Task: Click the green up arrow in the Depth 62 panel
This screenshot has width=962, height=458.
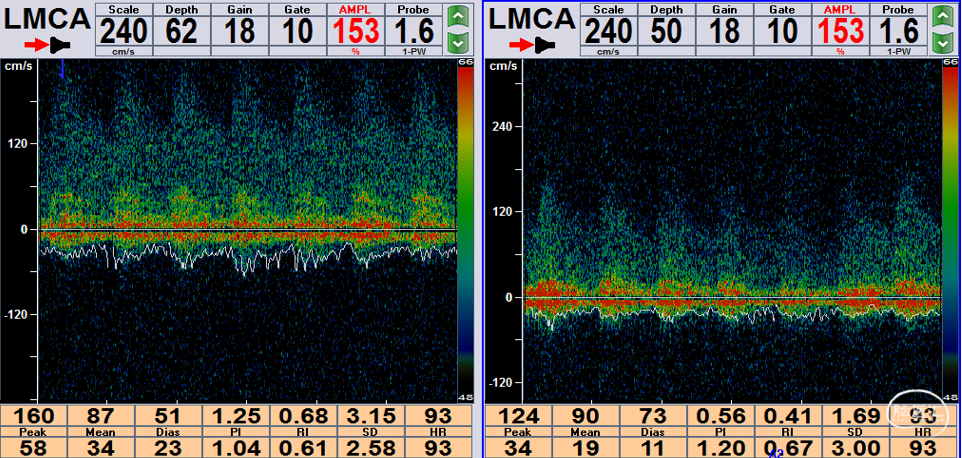Action: 456,17
